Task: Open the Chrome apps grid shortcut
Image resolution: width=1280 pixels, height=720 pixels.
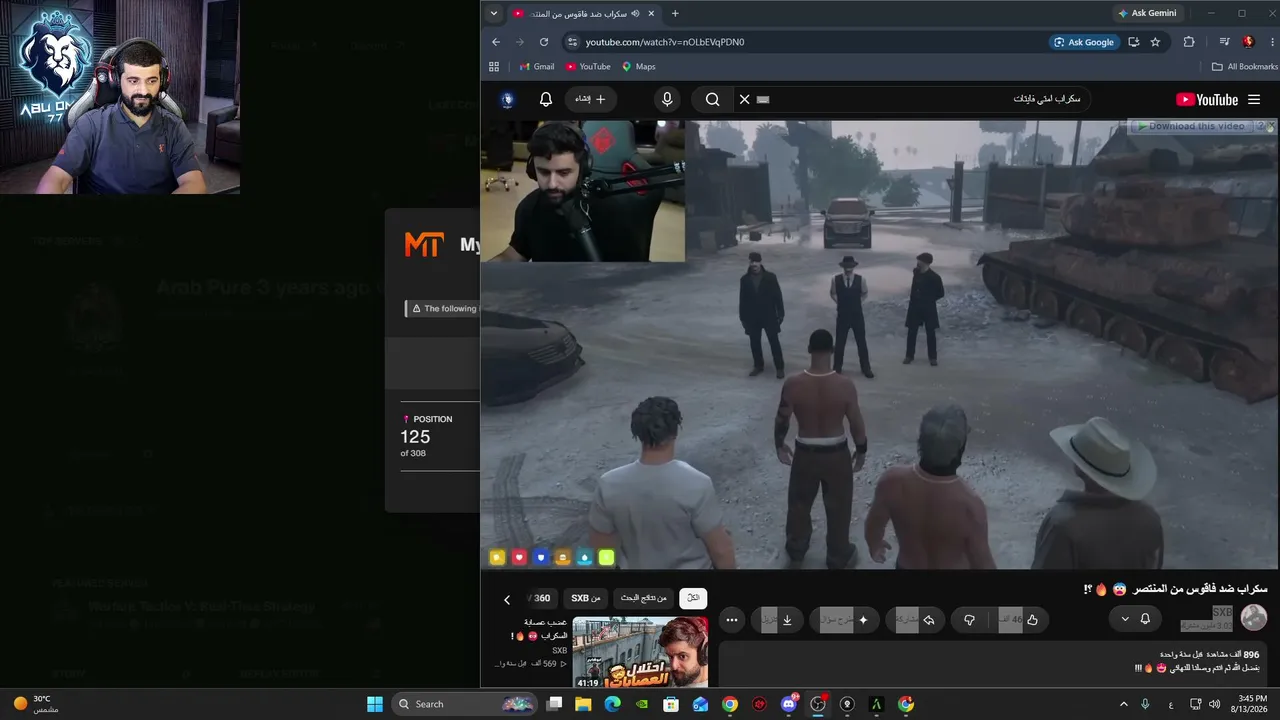Action: pos(494,67)
